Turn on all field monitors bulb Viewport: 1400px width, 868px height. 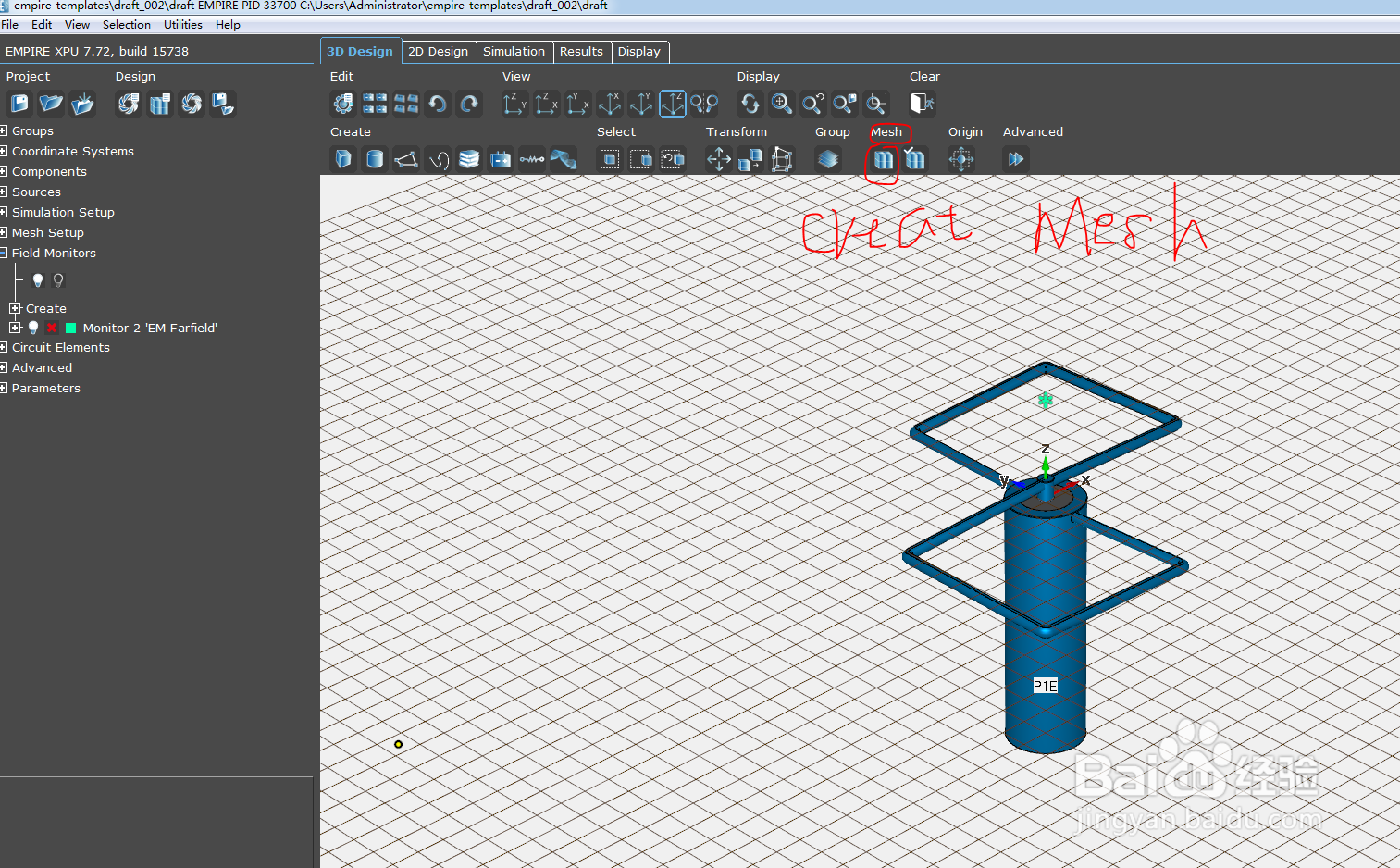point(38,280)
